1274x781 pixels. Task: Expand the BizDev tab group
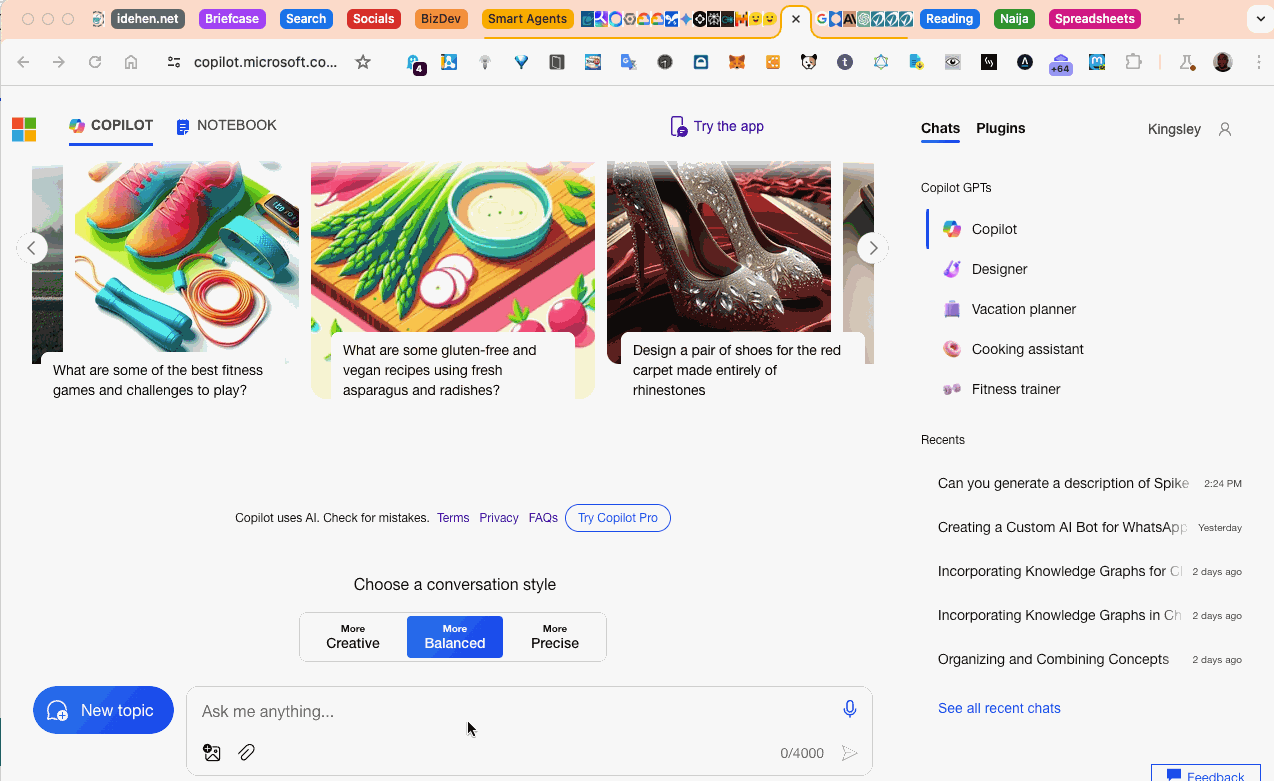click(x=441, y=19)
